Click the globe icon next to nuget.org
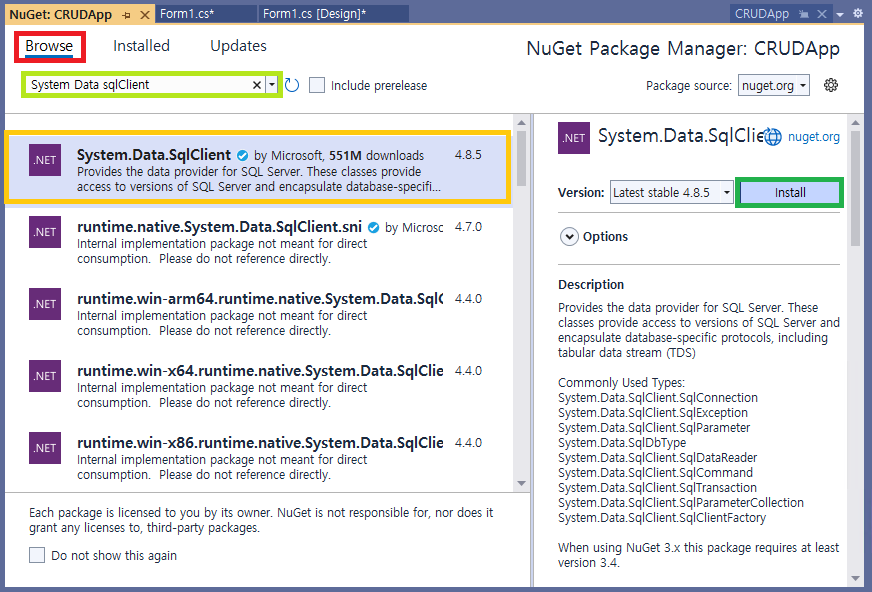This screenshot has height=592, width=872. pos(772,137)
